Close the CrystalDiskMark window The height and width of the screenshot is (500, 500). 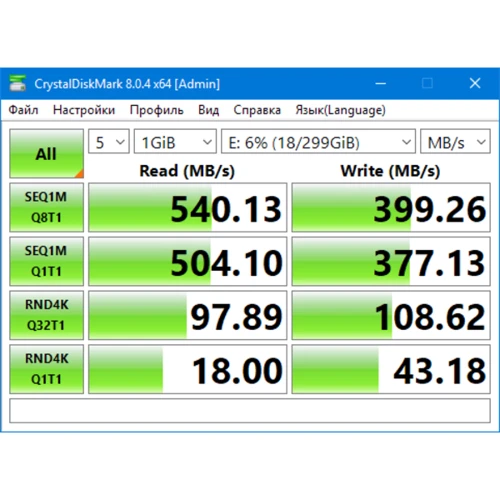475,83
